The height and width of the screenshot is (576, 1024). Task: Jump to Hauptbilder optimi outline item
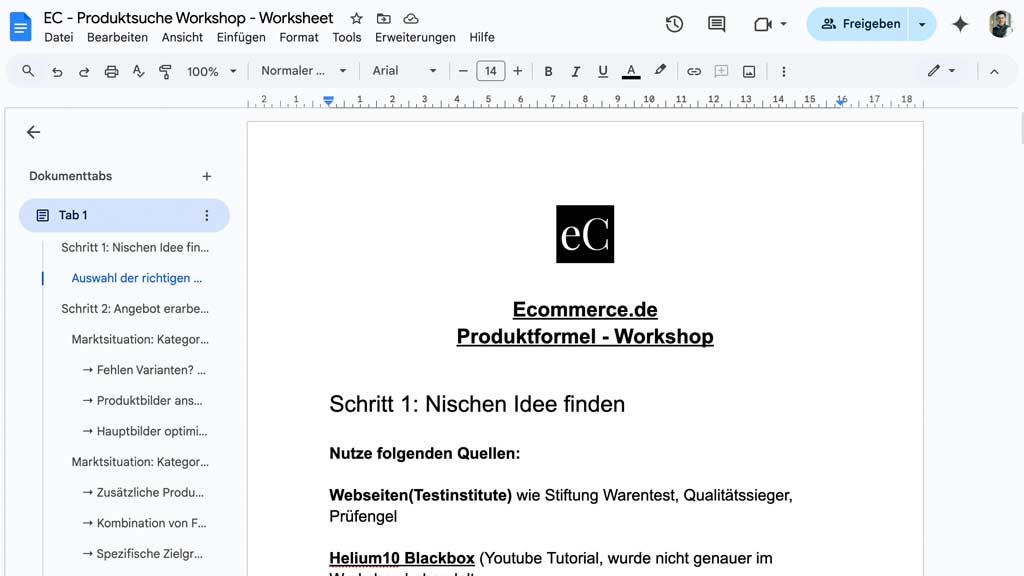144,432
